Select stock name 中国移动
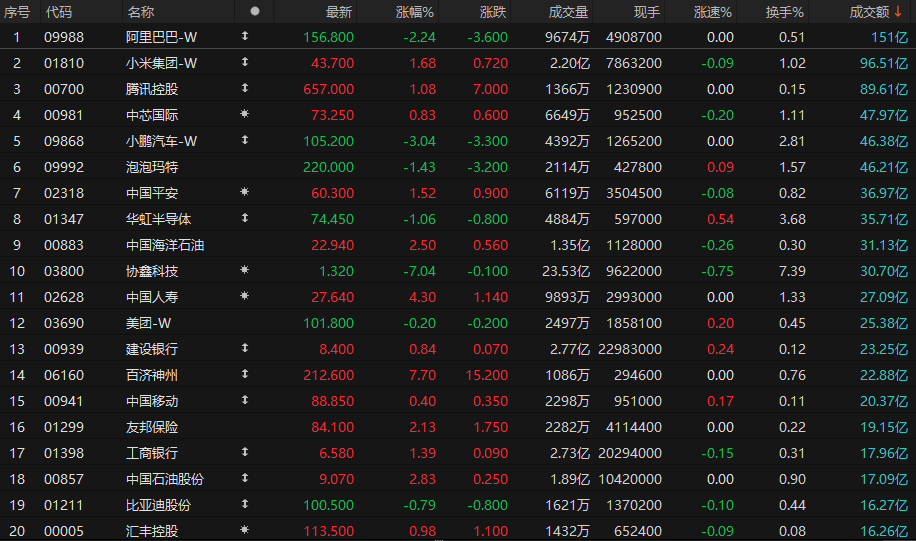Image resolution: width=916 pixels, height=541 pixels. [152, 401]
